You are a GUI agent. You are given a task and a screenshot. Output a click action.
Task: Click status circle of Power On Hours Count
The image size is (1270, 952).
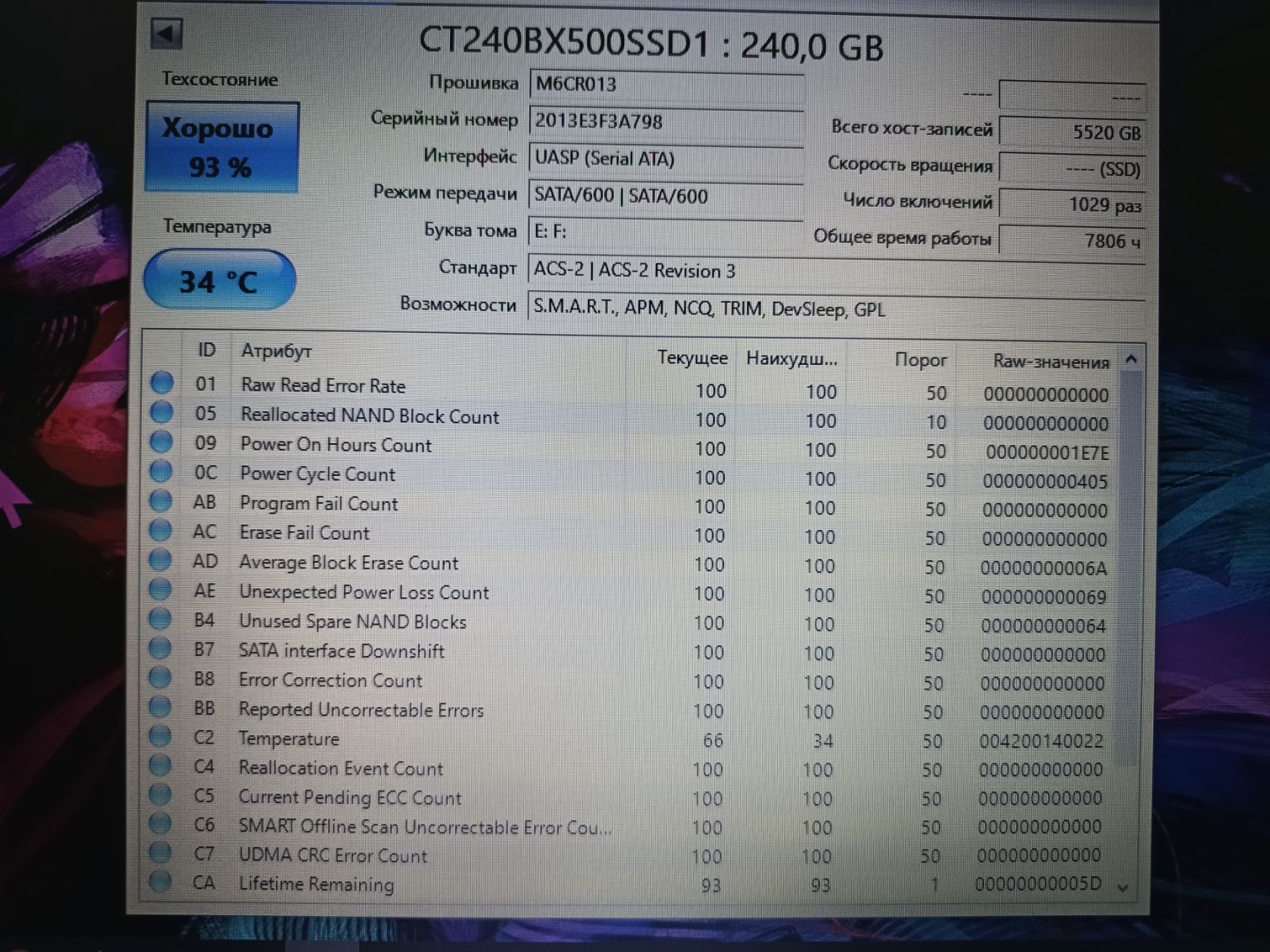[161, 441]
